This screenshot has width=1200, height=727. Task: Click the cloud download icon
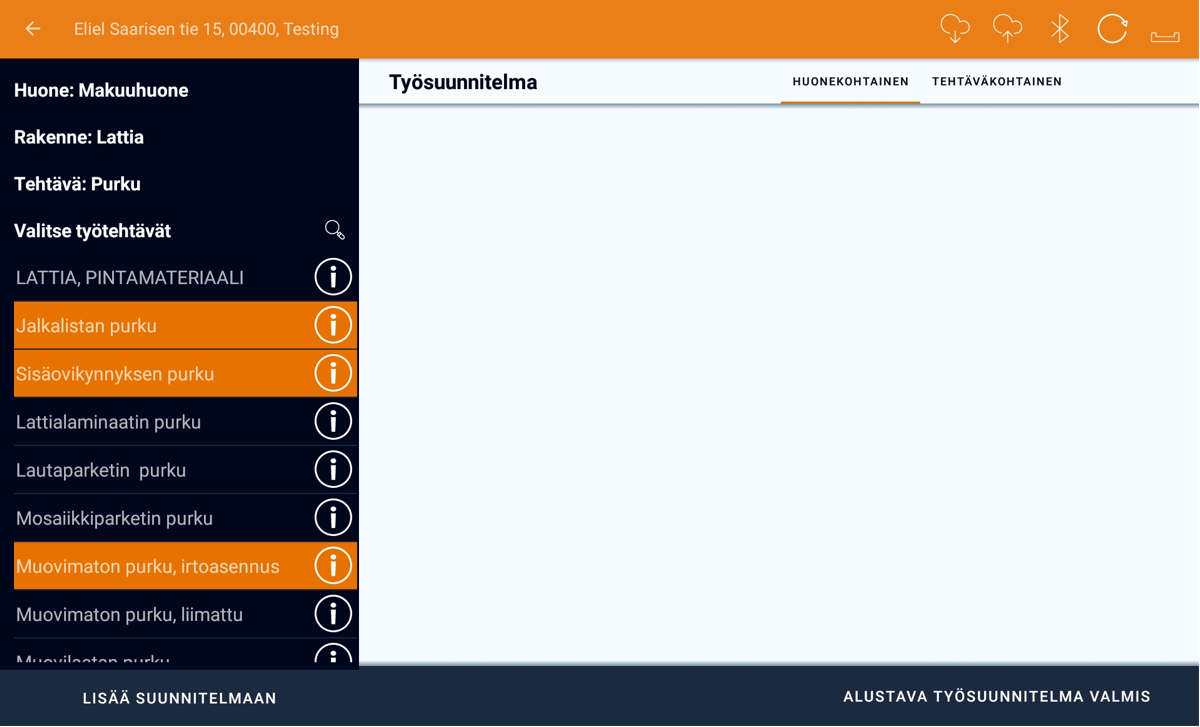(955, 29)
